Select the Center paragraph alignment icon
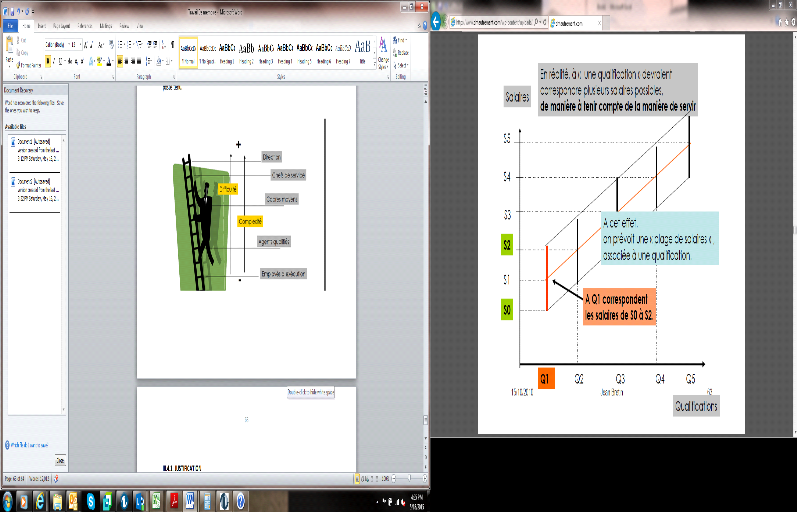Viewport: 797px width, 512px height. coord(127,60)
